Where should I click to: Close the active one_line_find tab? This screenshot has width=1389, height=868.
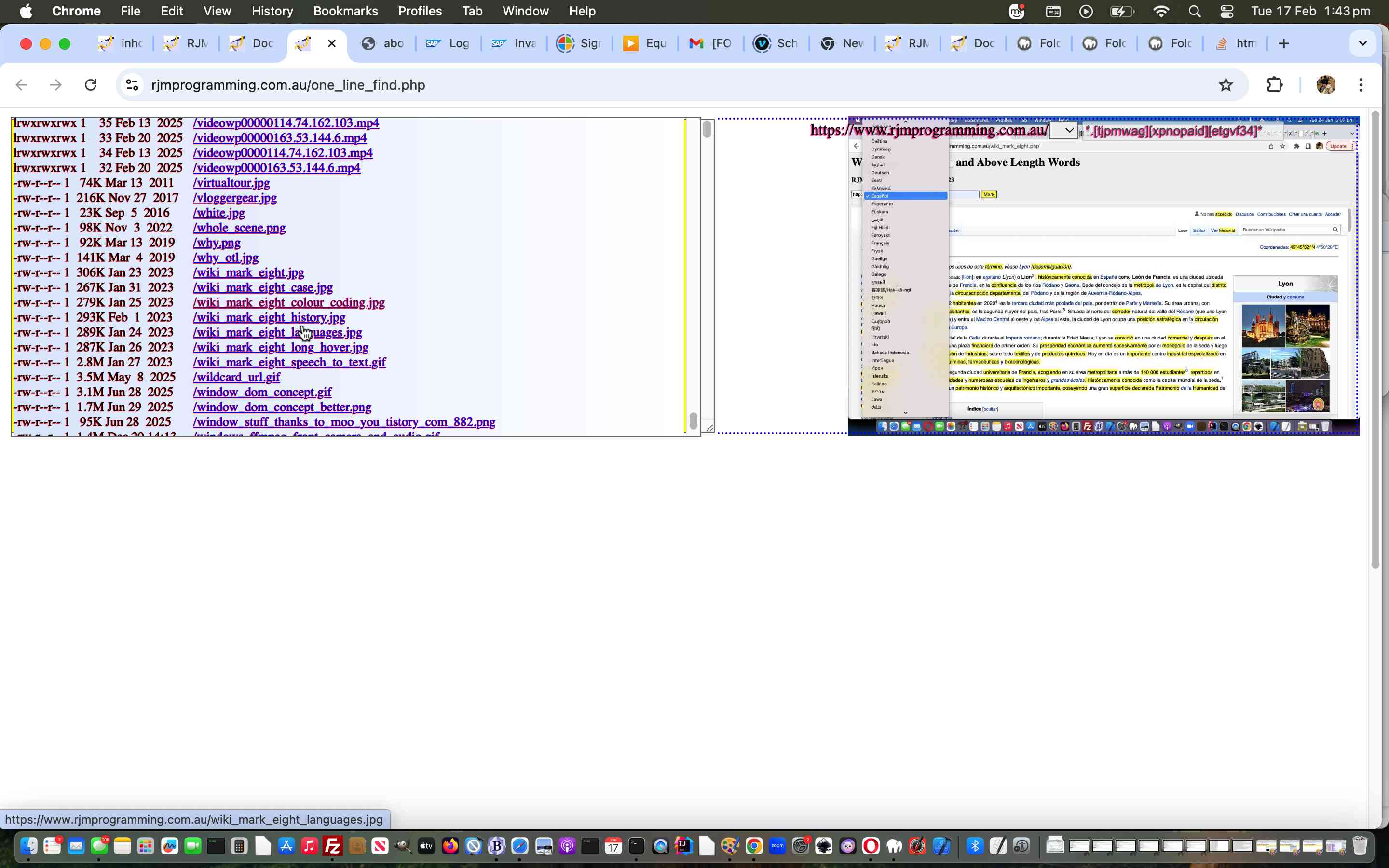(332, 43)
